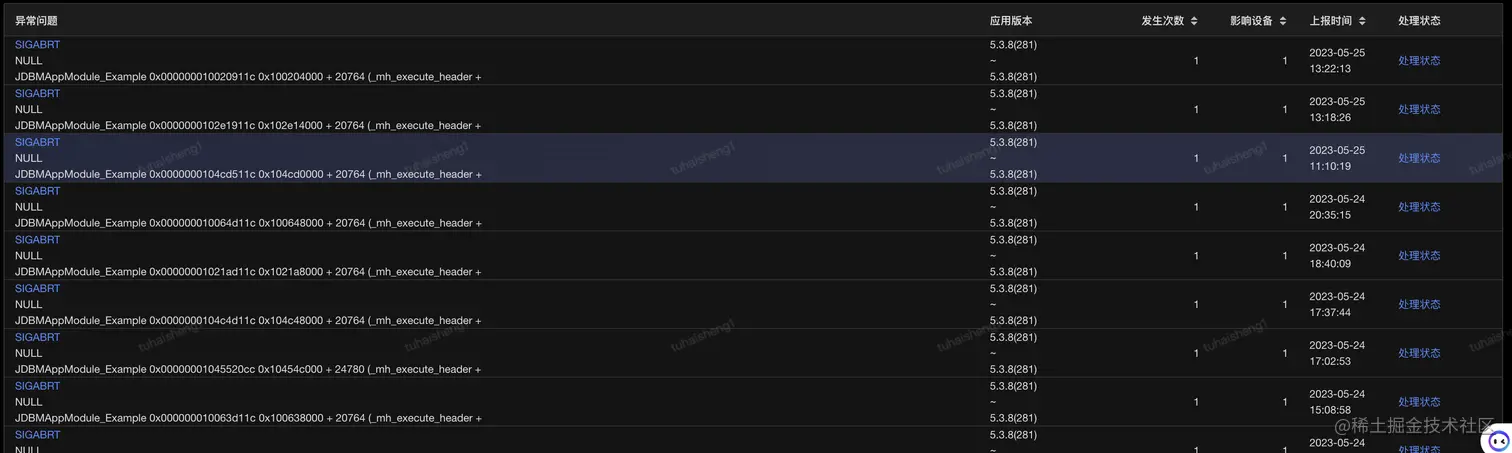Open SIGABRT issue reported at 18:40:09
Screen dimensions: 1512x453
coord(38,240)
